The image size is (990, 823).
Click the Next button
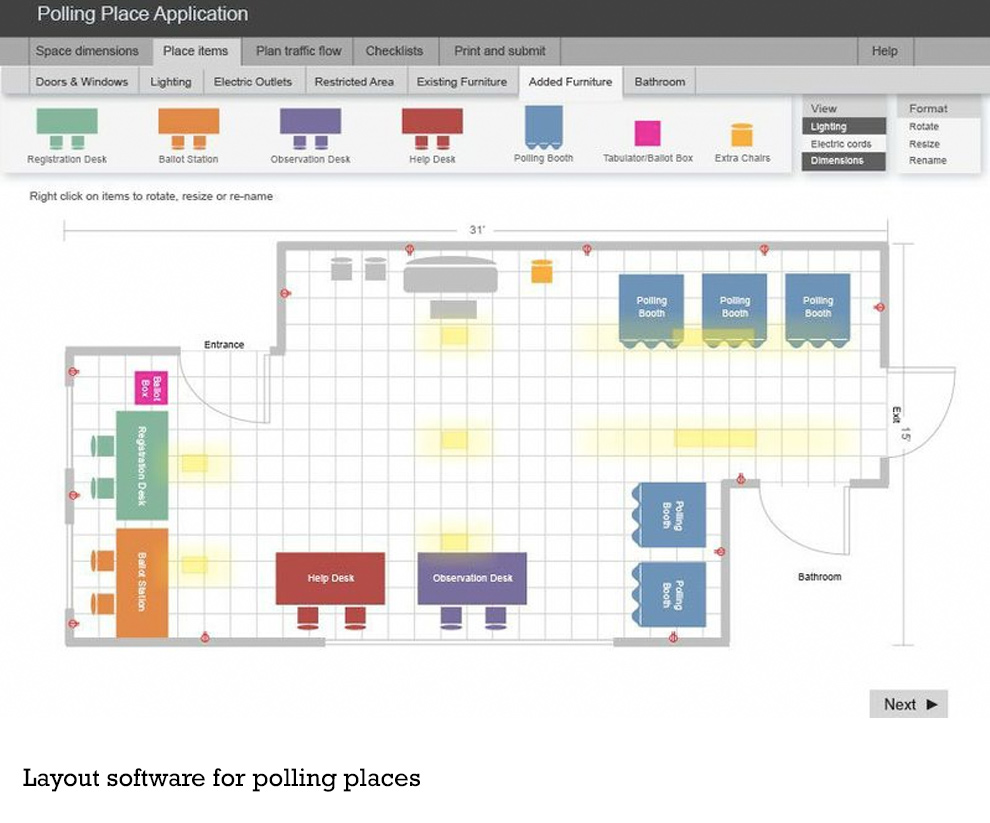(908, 704)
